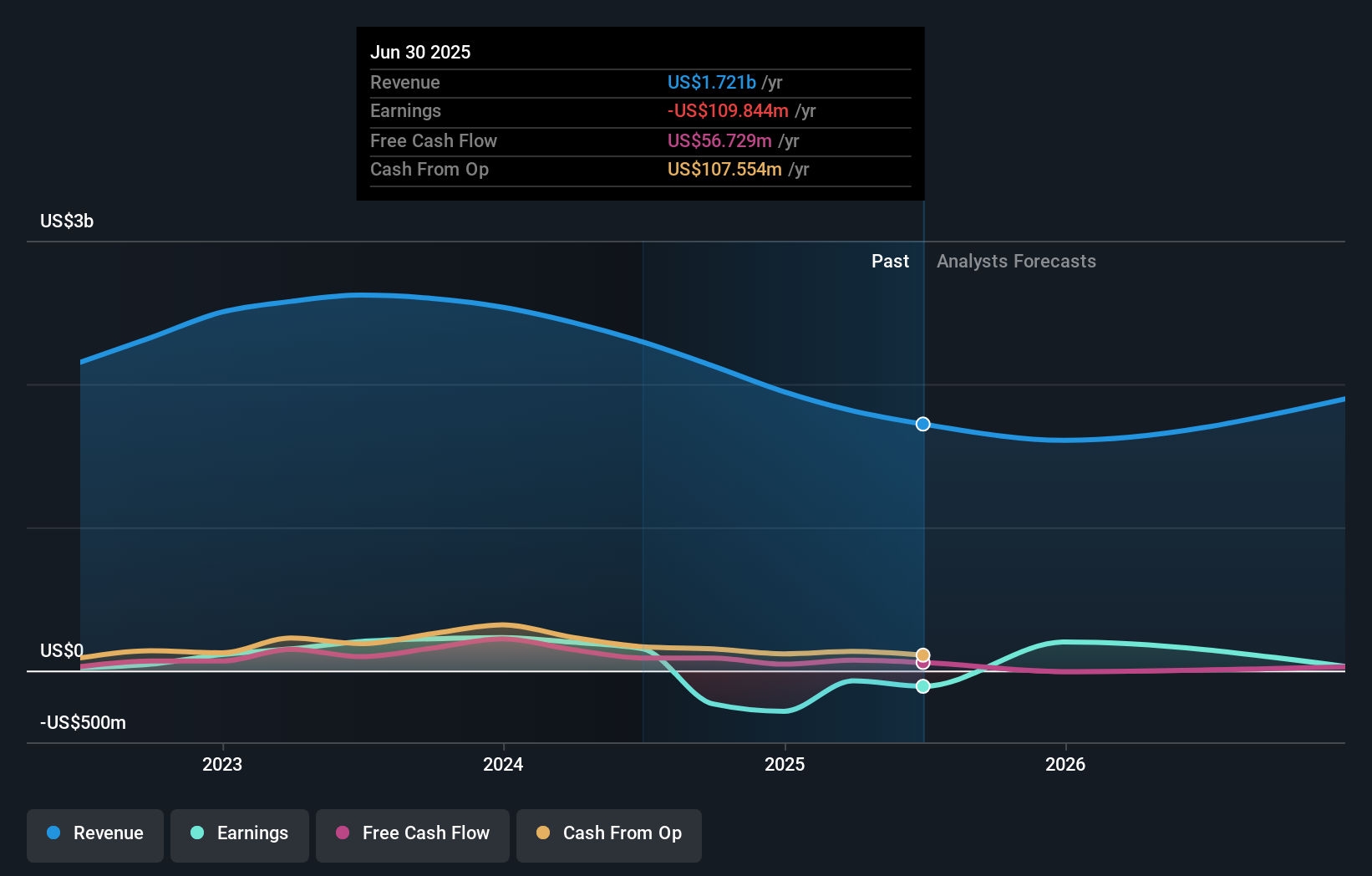
Task: Click the pink Free Cash Flow legend dot
Action: point(343,833)
